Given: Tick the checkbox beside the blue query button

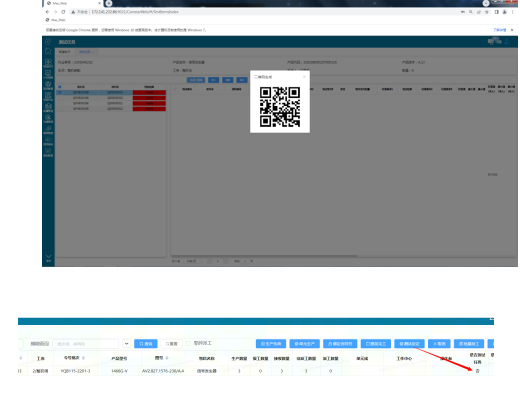Looking at the screenshot, I should click(188, 343).
